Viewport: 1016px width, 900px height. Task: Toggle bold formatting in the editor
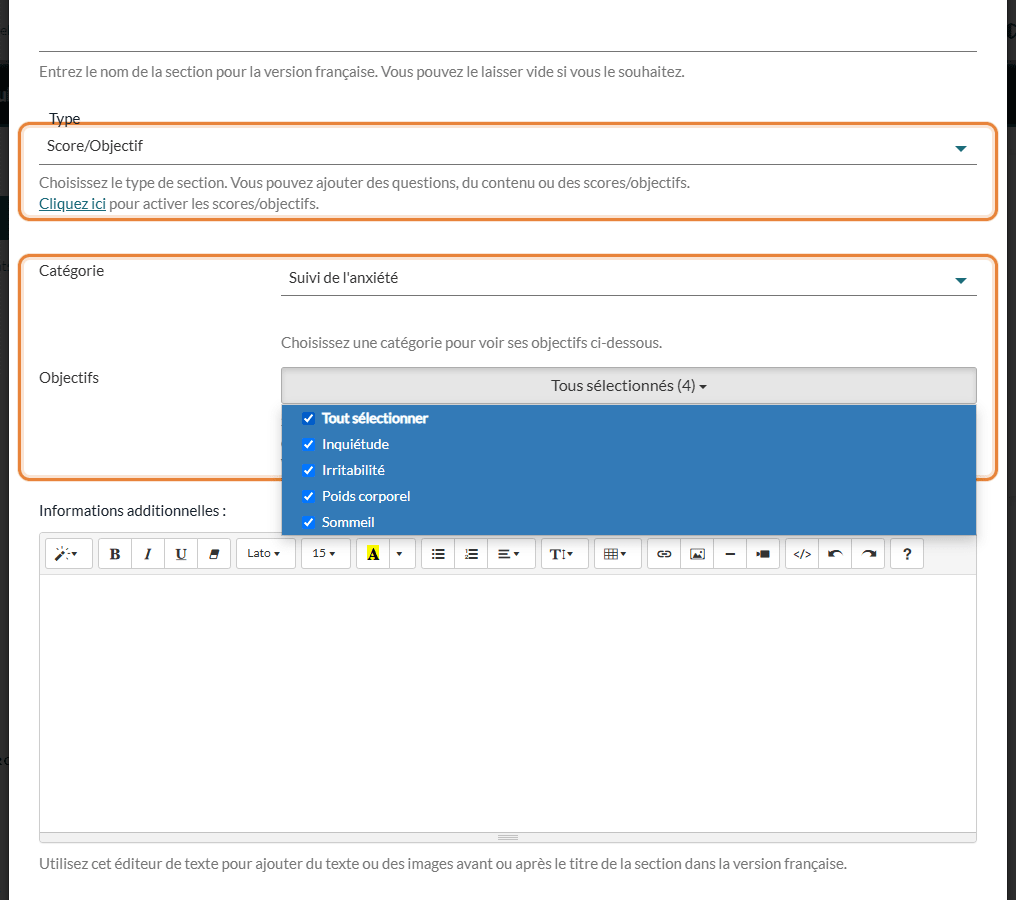point(115,554)
